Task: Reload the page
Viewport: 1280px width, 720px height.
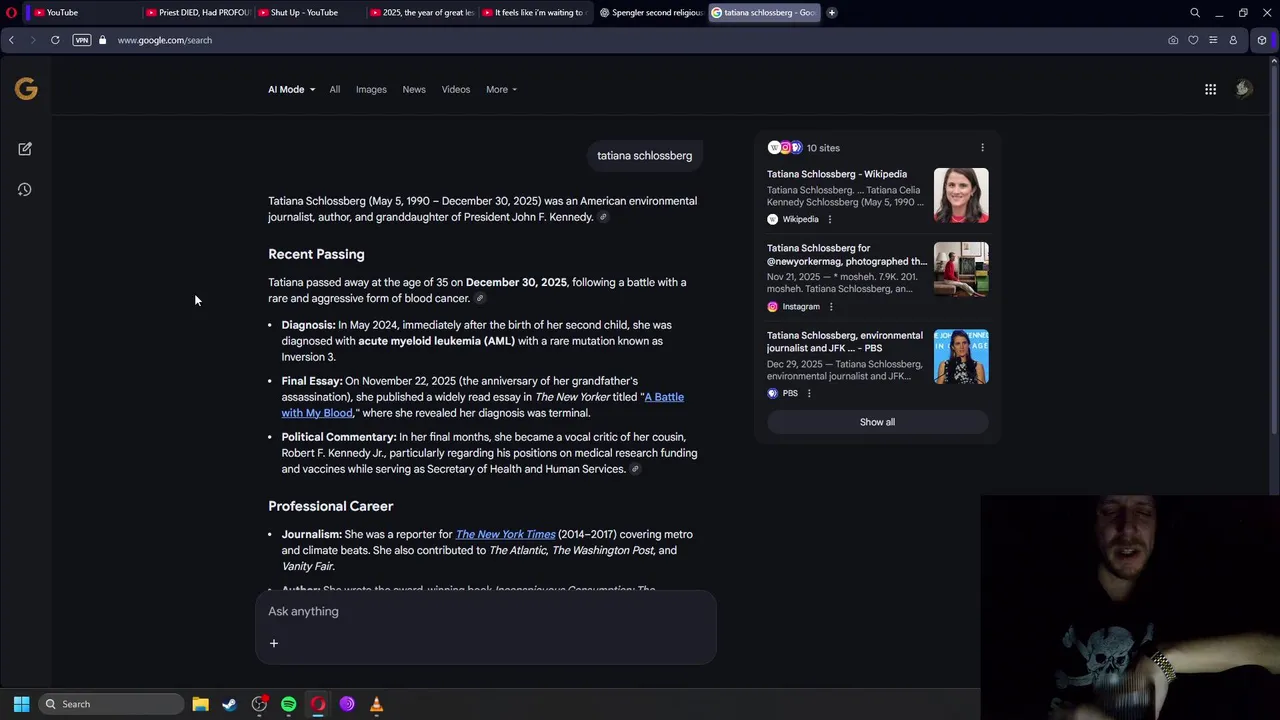Action: click(55, 40)
